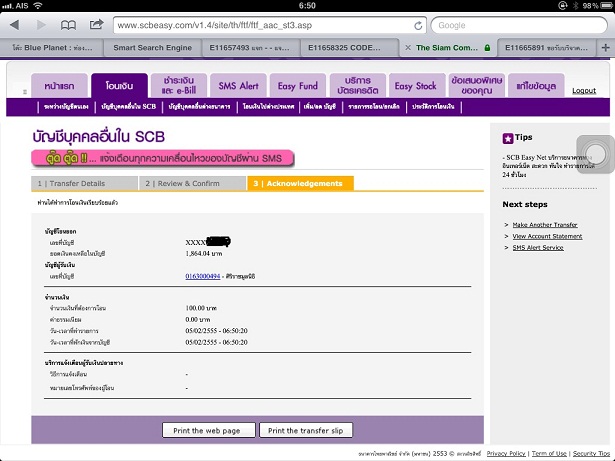615x461 pixels.
Task: Open recipient account 0163000494 link
Action: (202, 276)
